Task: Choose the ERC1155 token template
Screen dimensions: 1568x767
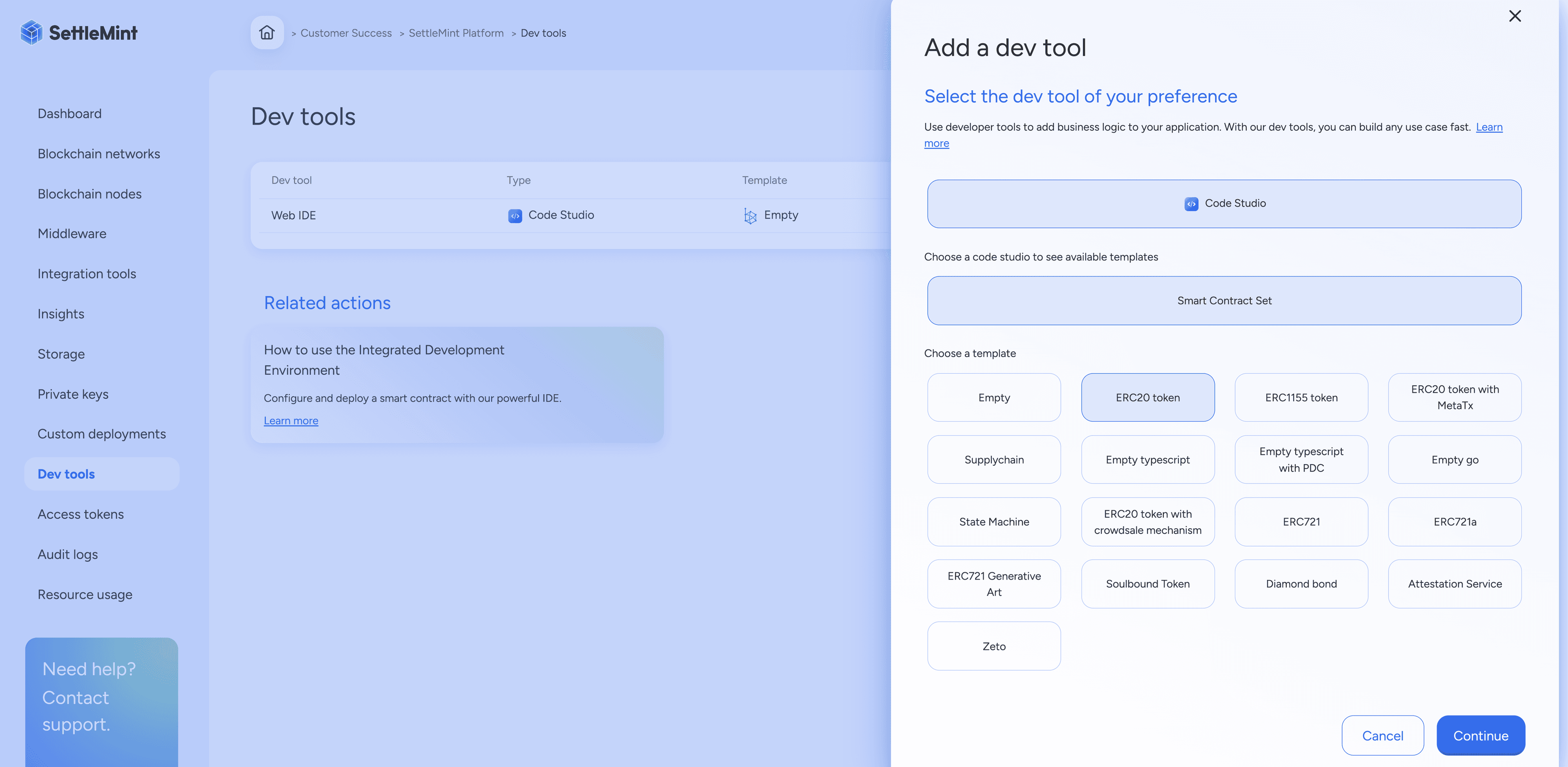Action: tap(1301, 398)
